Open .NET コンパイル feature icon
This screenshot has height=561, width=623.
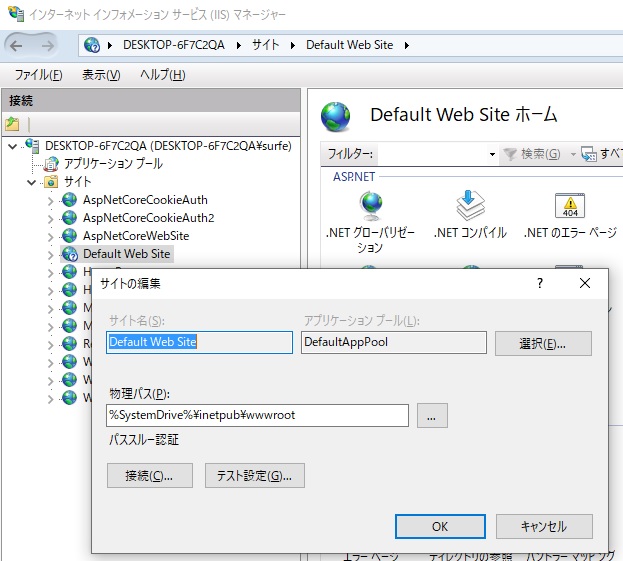click(470, 206)
